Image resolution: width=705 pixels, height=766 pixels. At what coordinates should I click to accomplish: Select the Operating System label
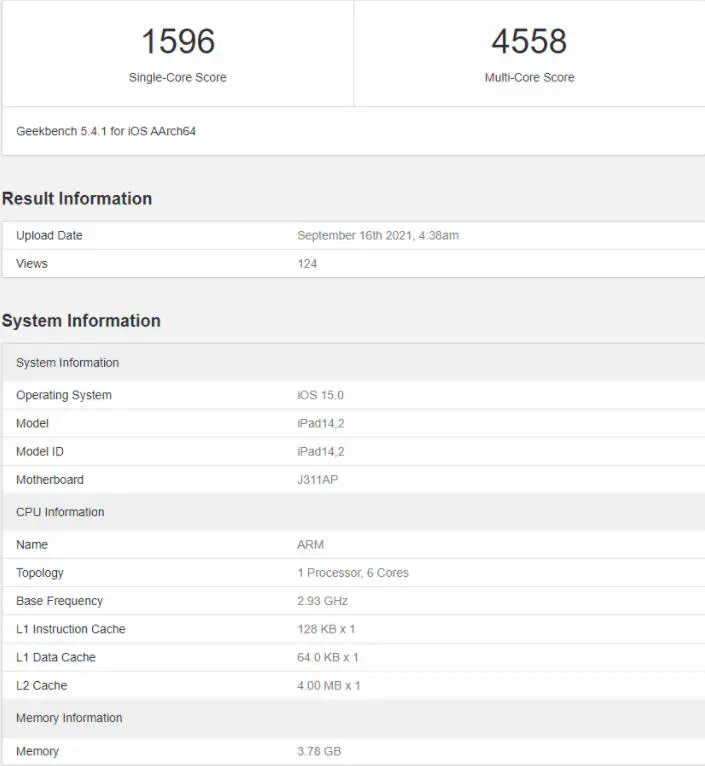click(64, 395)
